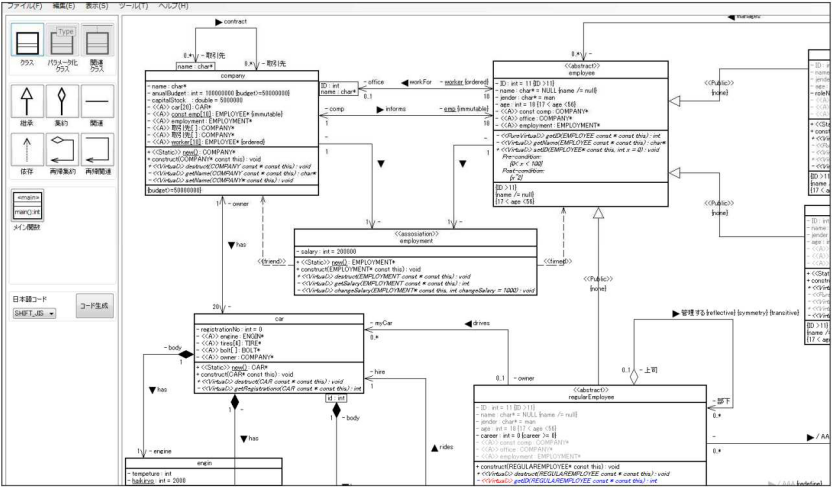Click the 'salary : int = 200000' attribute
This screenshot has height=488, width=832.
click(x=328, y=252)
